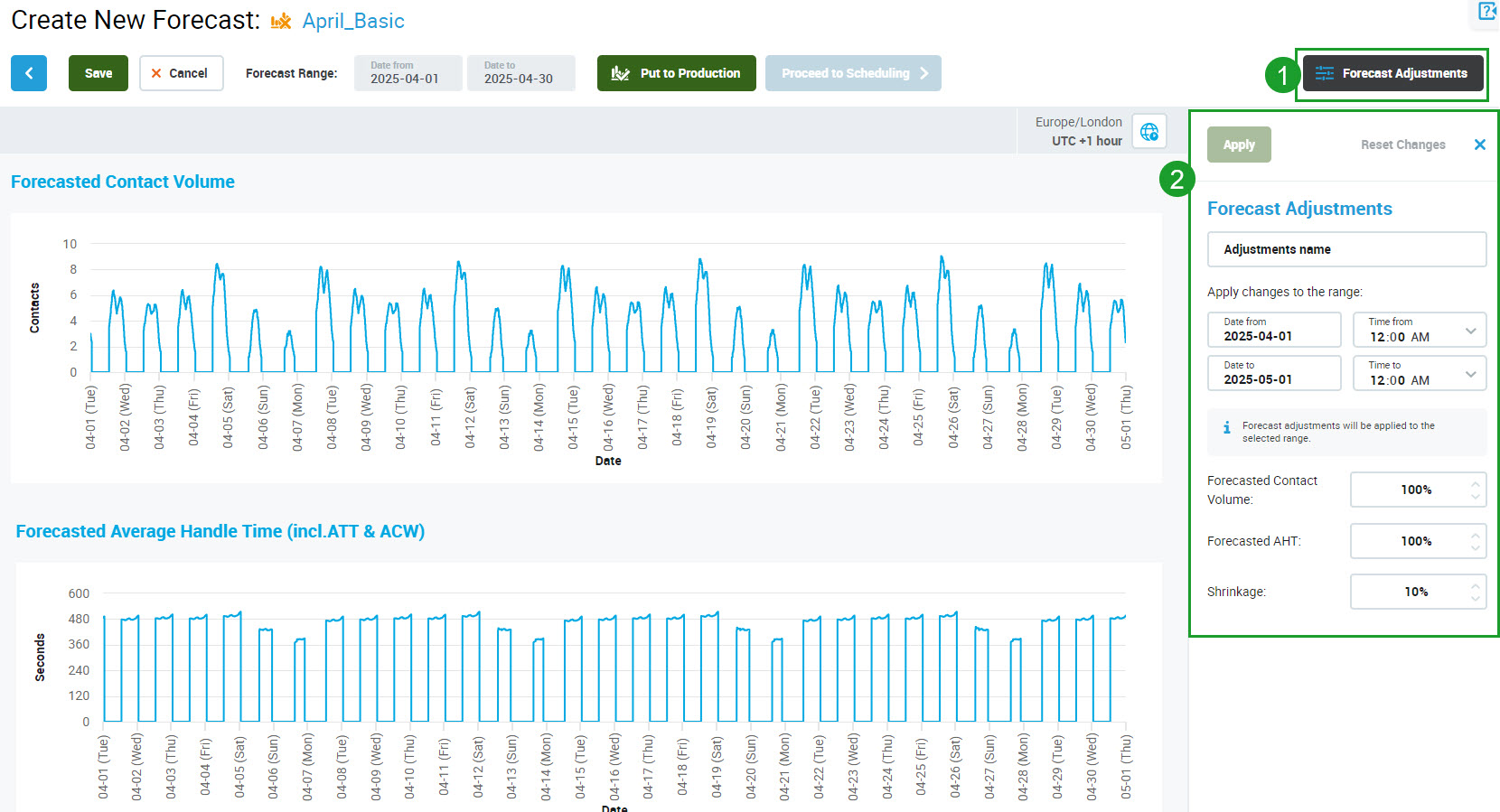Screen dimensions: 1500x812
Task: Increase Forecasted Contact Volume percentage
Action: (1476, 483)
